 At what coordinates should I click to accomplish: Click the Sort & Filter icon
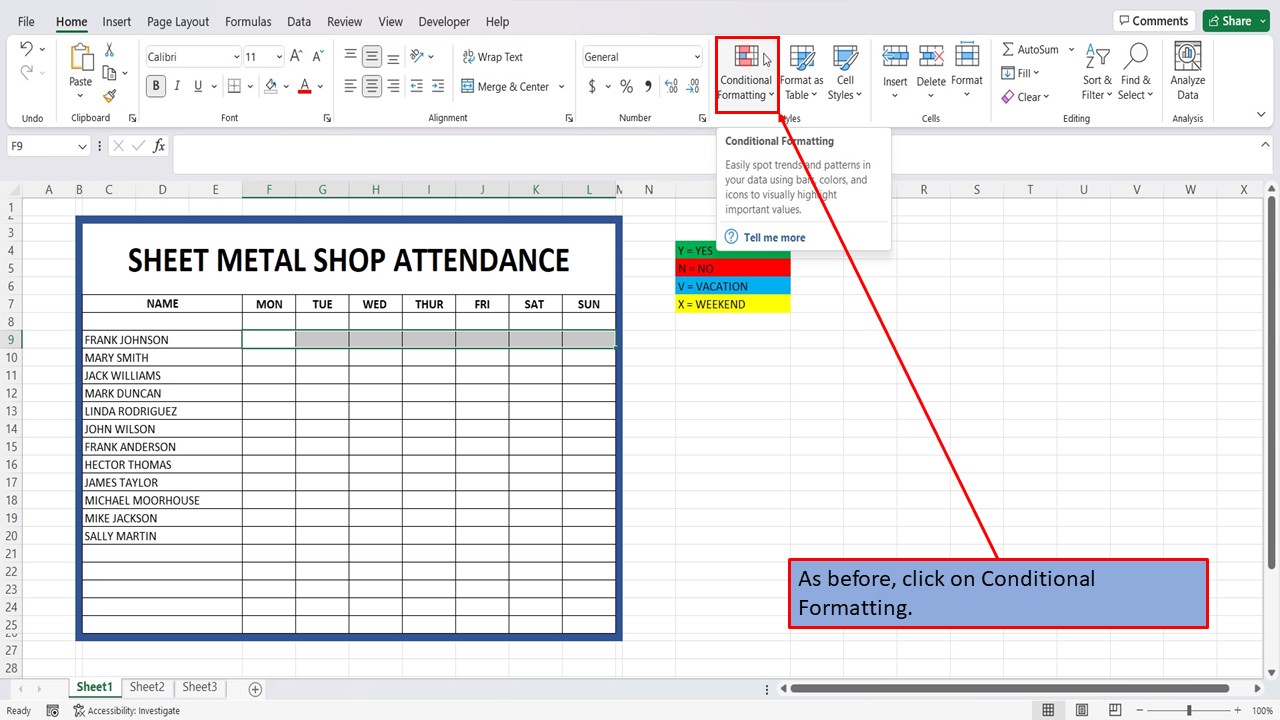tap(1097, 57)
